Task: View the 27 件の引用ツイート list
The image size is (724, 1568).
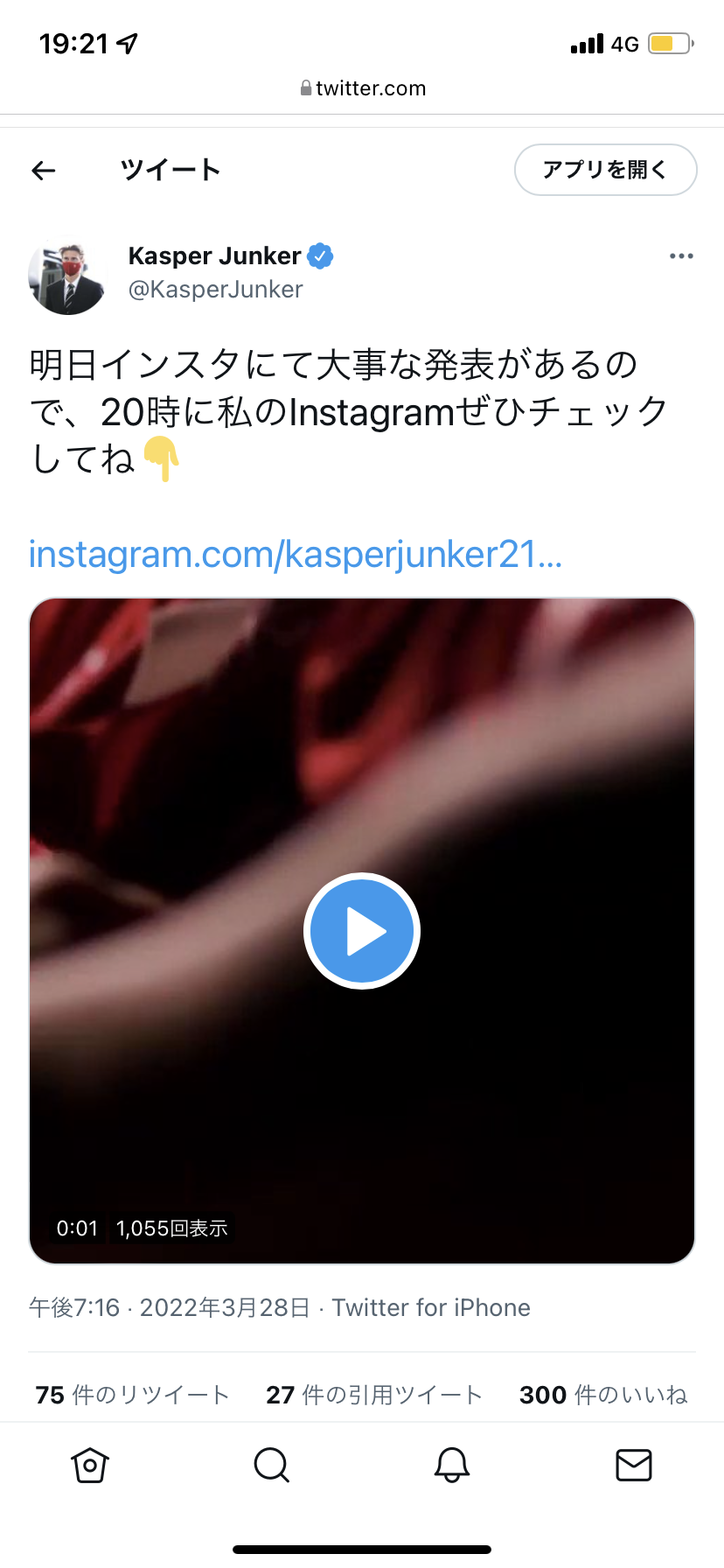Action: pyautogui.click(x=374, y=1395)
